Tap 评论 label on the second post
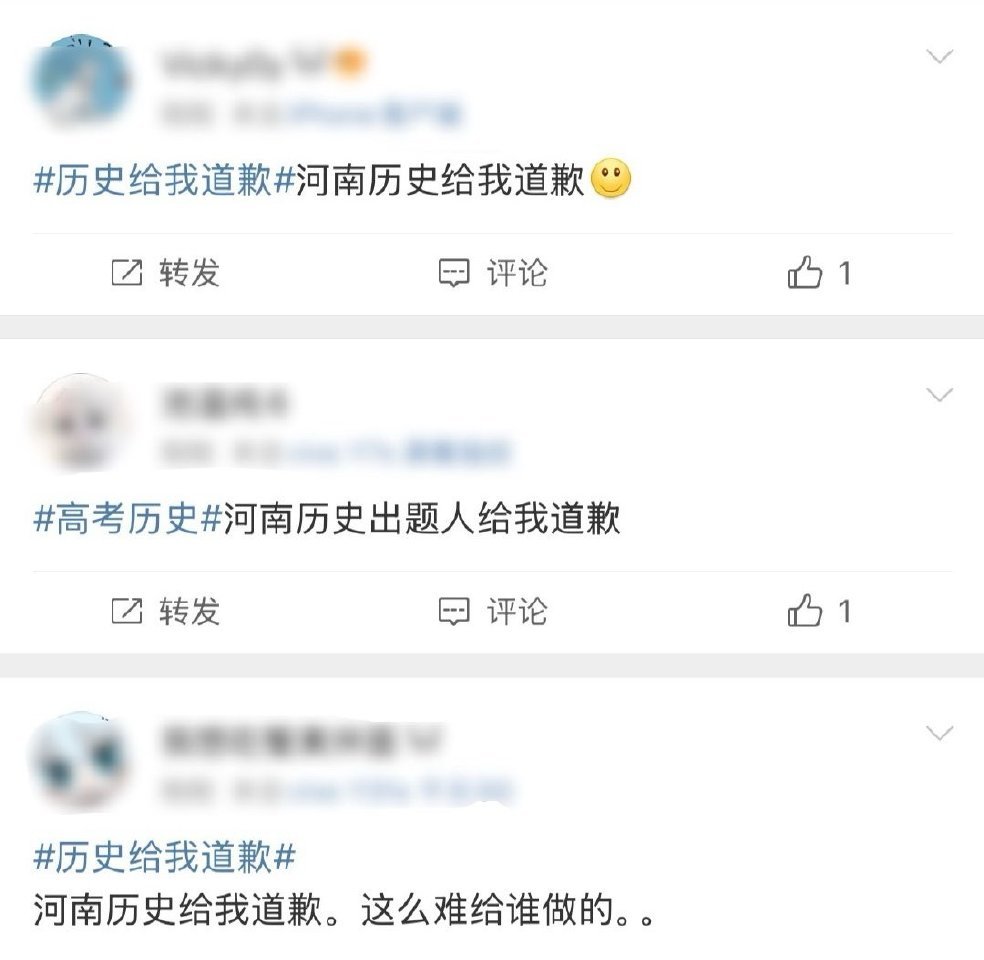This screenshot has width=984, height=960. (517, 611)
